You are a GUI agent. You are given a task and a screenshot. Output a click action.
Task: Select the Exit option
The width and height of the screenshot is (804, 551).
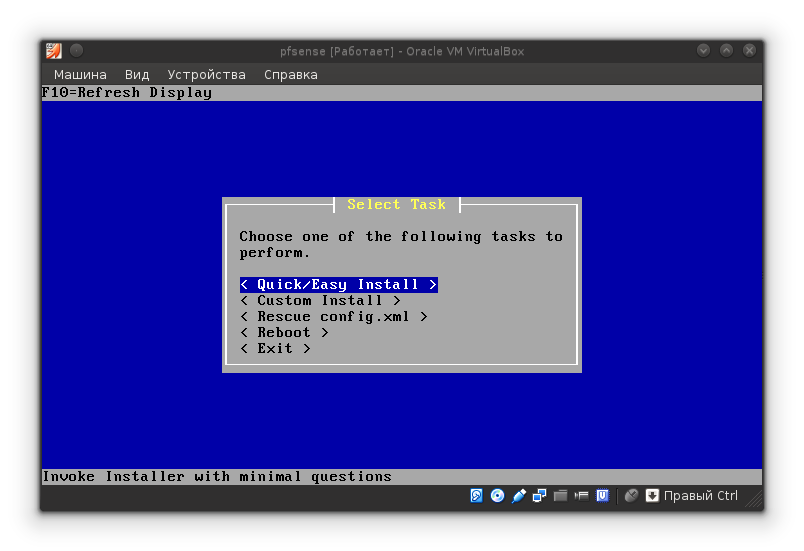pos(275,348)
